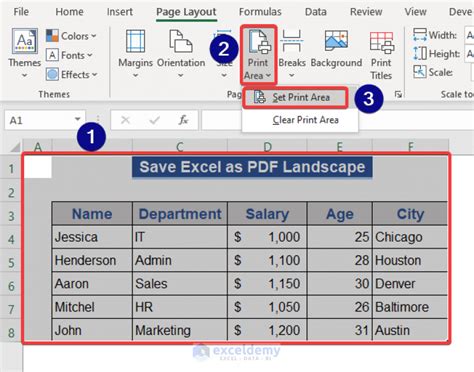This screenshot has width=474, height=372.
Task: Select row 4 header
Action: 11,239
